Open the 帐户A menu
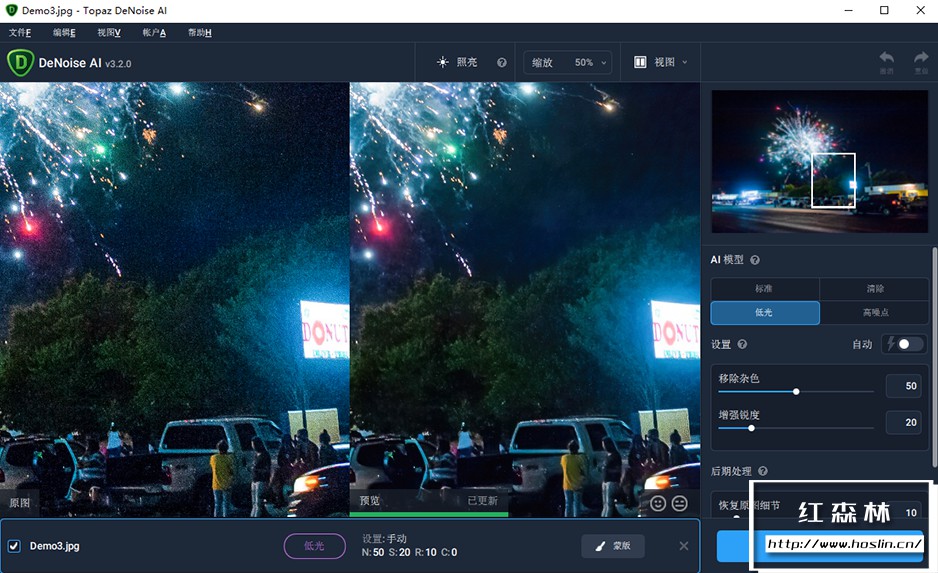938x573 pixels. tap(154, 32)
